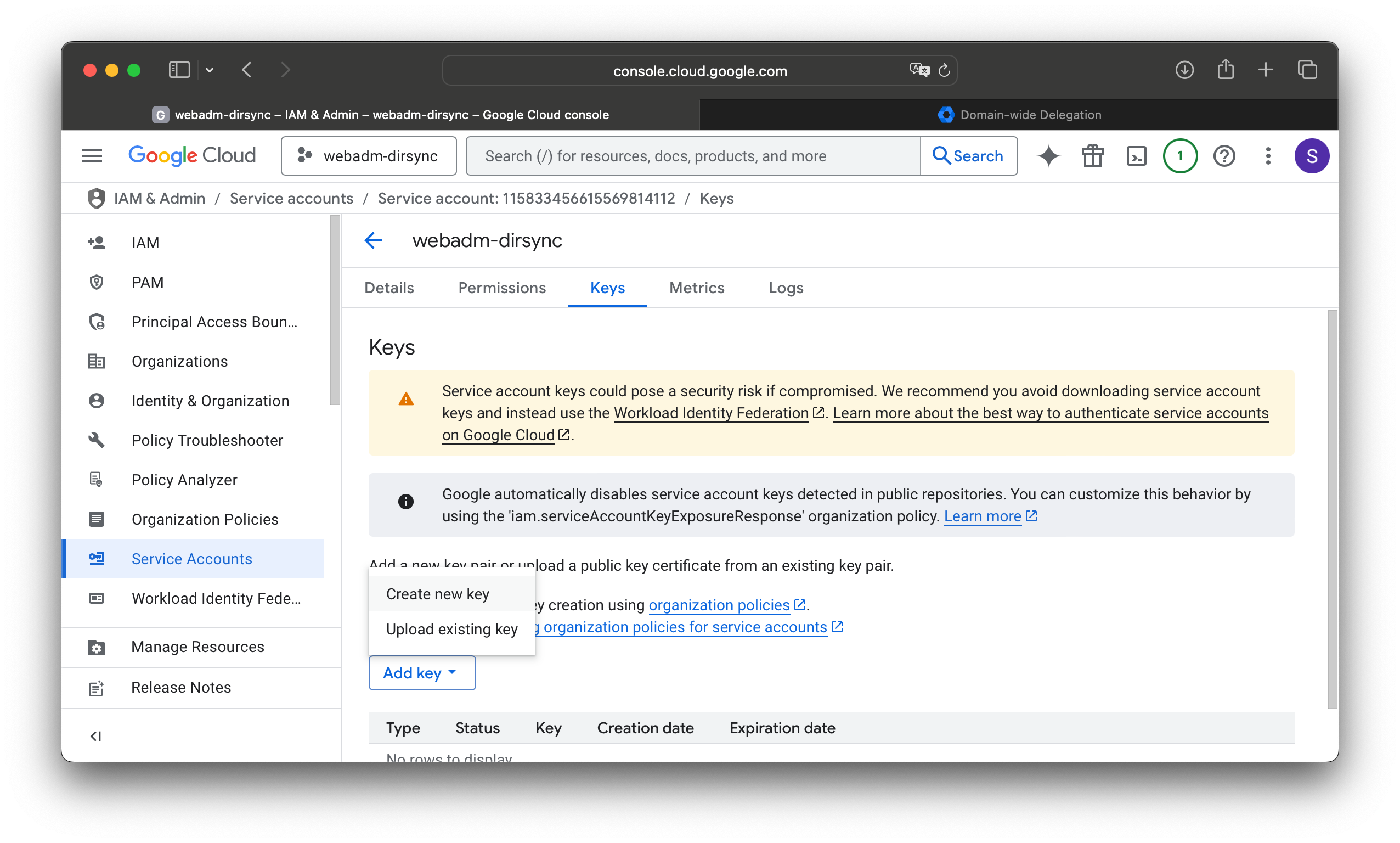Image resolution: width=1400 pixels, height=843 pixels.
Task: Click the Creation date column header
Action: click(x=645, y=728)
